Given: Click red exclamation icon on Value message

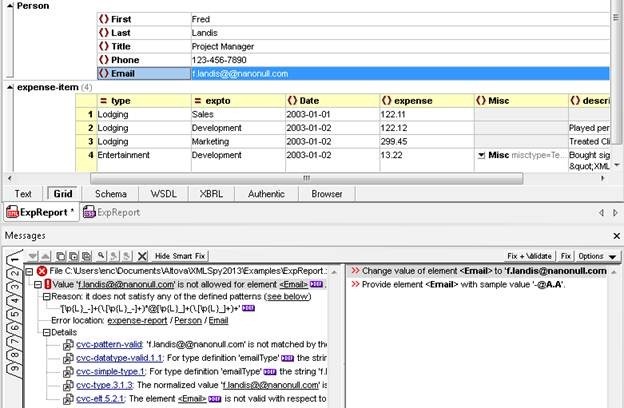Looking at the screenshot, I should point(48,284).
